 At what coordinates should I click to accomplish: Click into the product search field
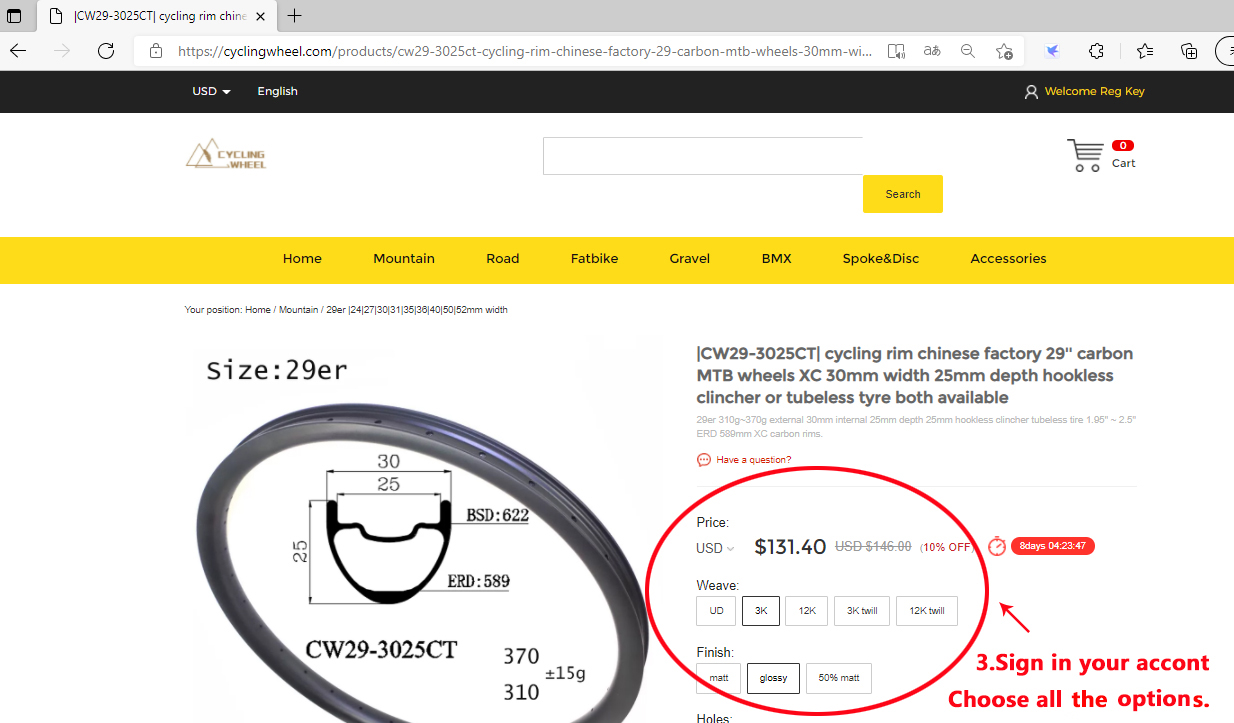703,156
